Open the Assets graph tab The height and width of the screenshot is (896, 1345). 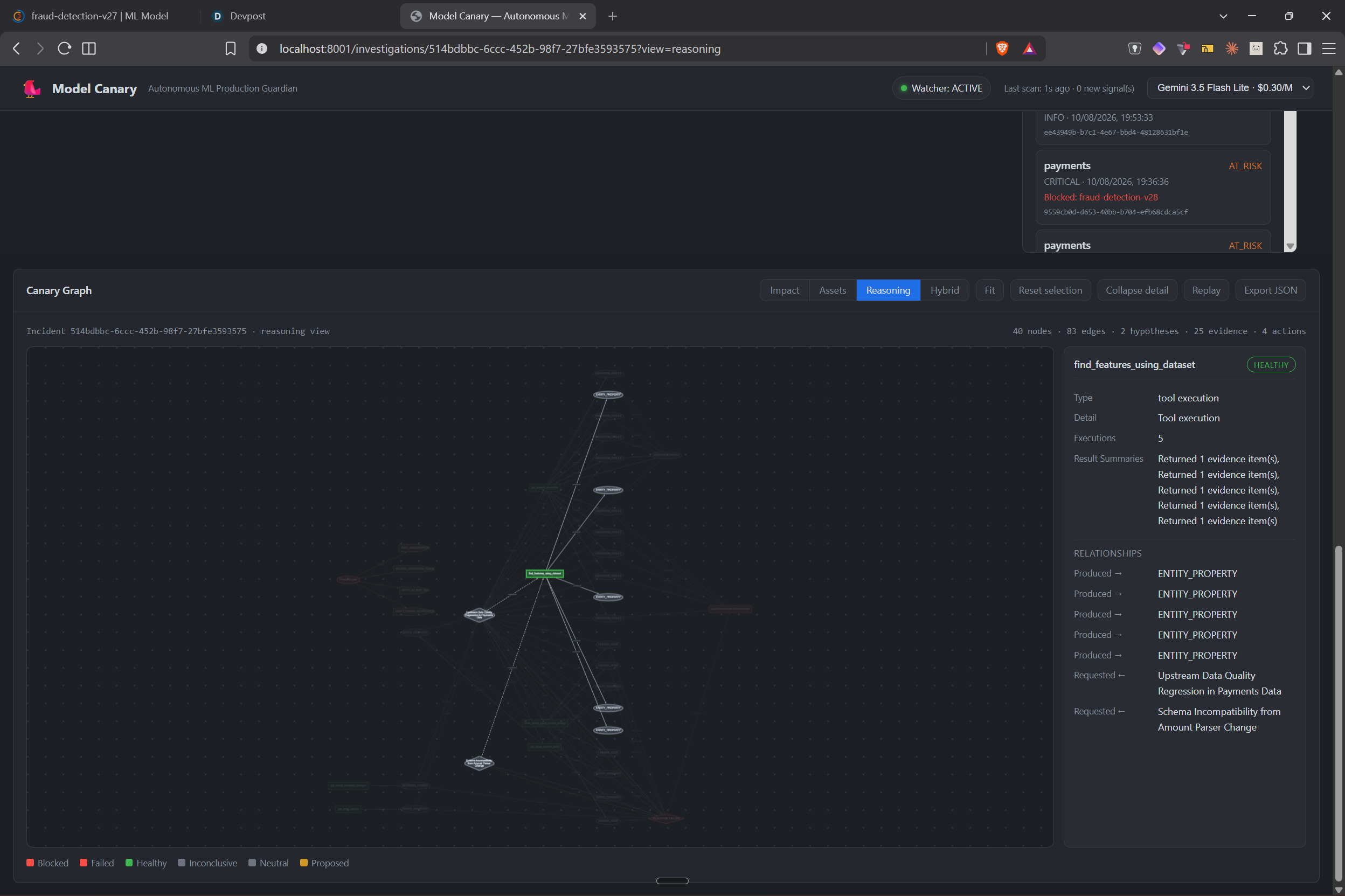click(x=832, y=290)
